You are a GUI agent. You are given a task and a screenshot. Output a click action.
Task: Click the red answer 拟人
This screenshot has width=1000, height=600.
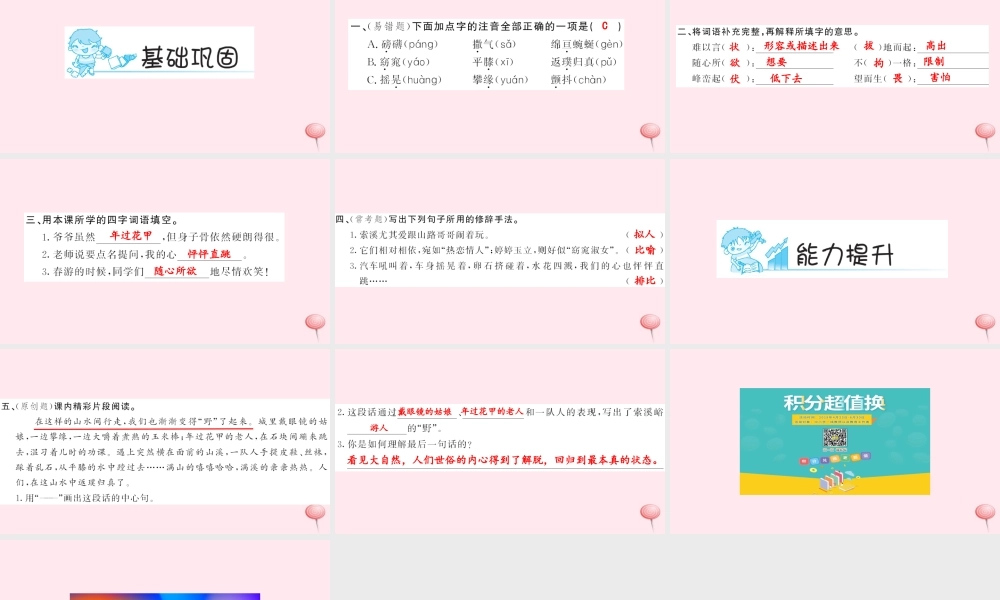coord(644,234)
